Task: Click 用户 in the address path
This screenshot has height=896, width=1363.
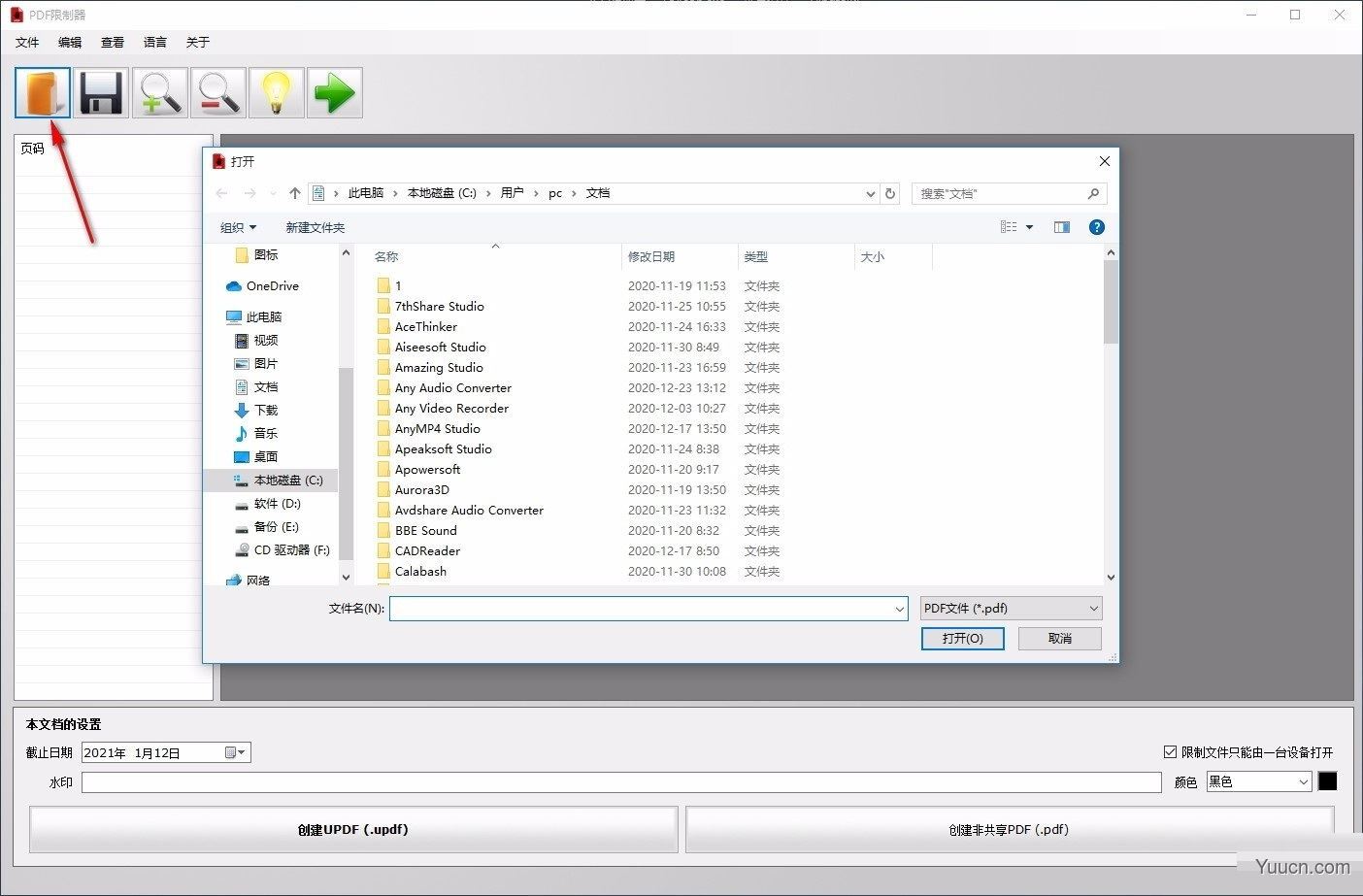Action: coord(512,193)
